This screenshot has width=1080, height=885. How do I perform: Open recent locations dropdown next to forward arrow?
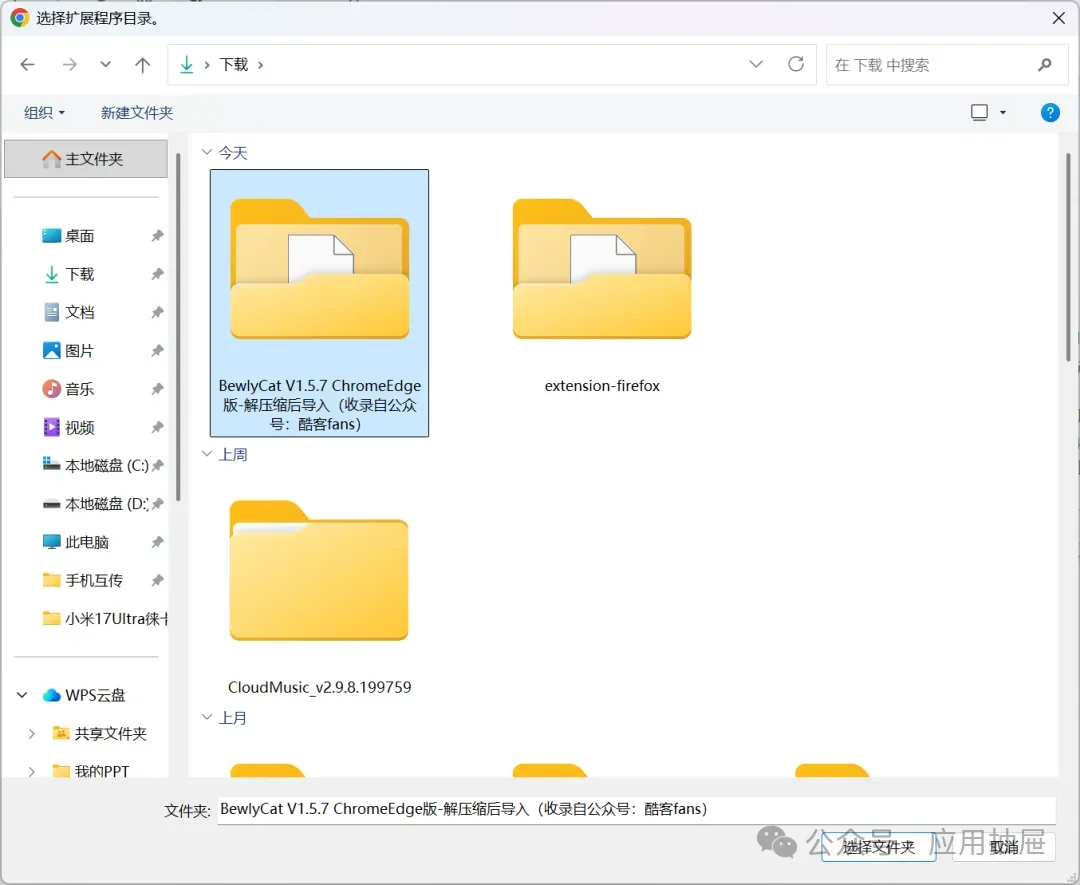(105, 65)
